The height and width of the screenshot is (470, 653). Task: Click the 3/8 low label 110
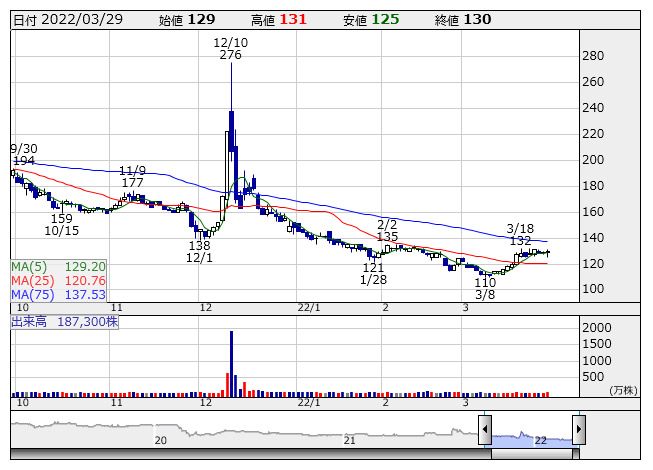[485, 283]
